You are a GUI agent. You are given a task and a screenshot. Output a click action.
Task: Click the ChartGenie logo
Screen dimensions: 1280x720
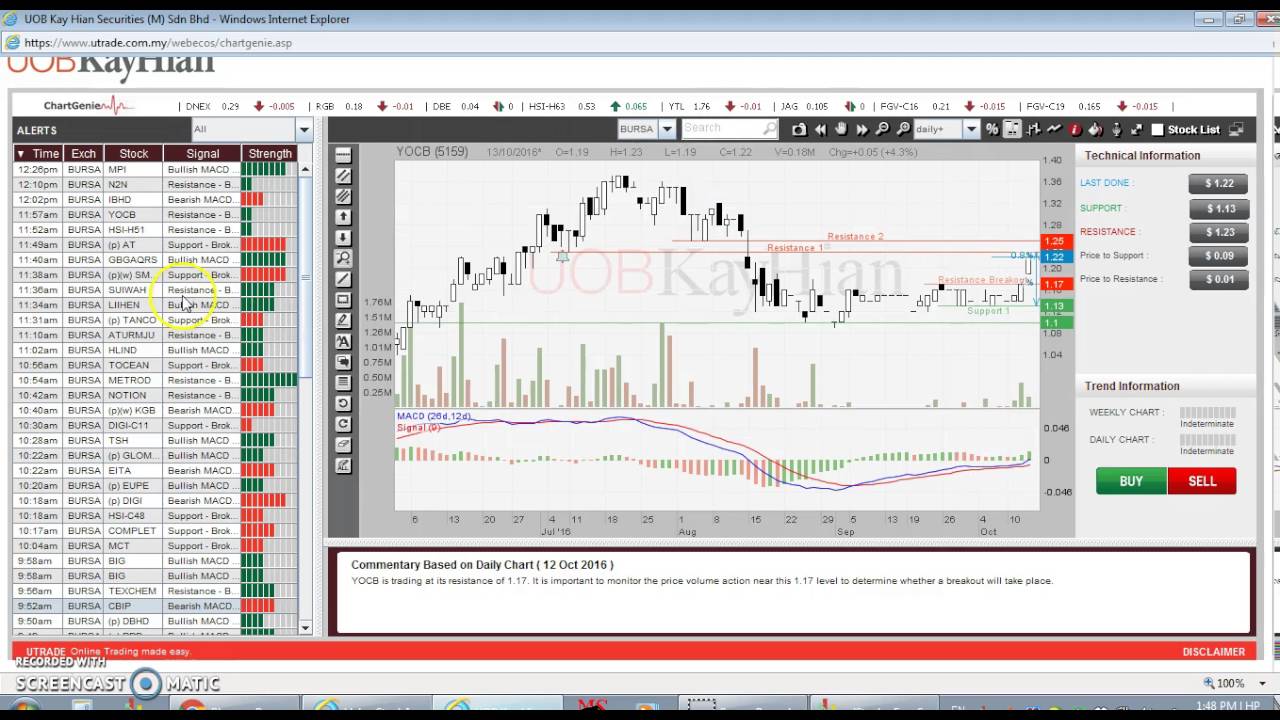(x=88, y=105)
